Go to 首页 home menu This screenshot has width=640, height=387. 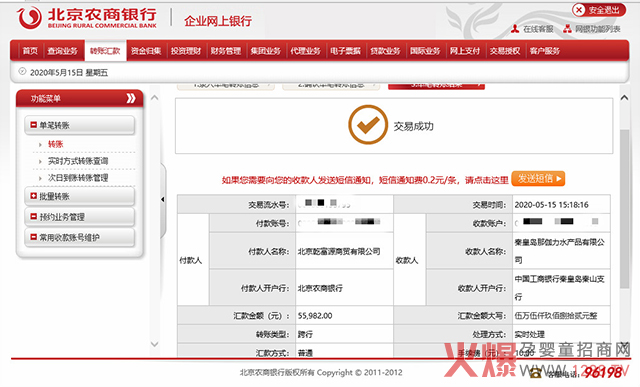point(30,51)
